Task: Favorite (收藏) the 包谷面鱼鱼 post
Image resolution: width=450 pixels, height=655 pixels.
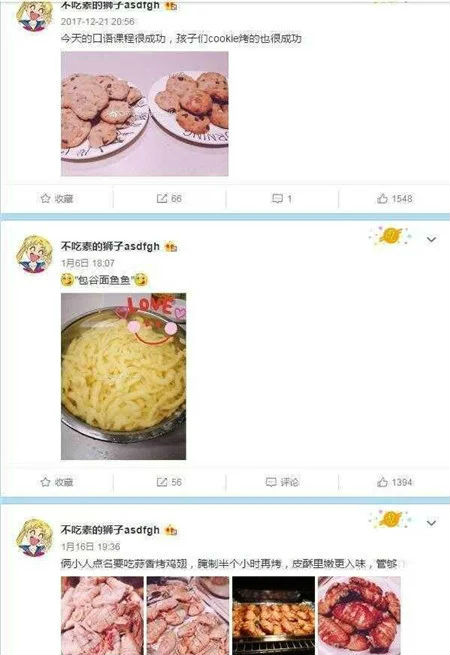Action: point(57,482)
